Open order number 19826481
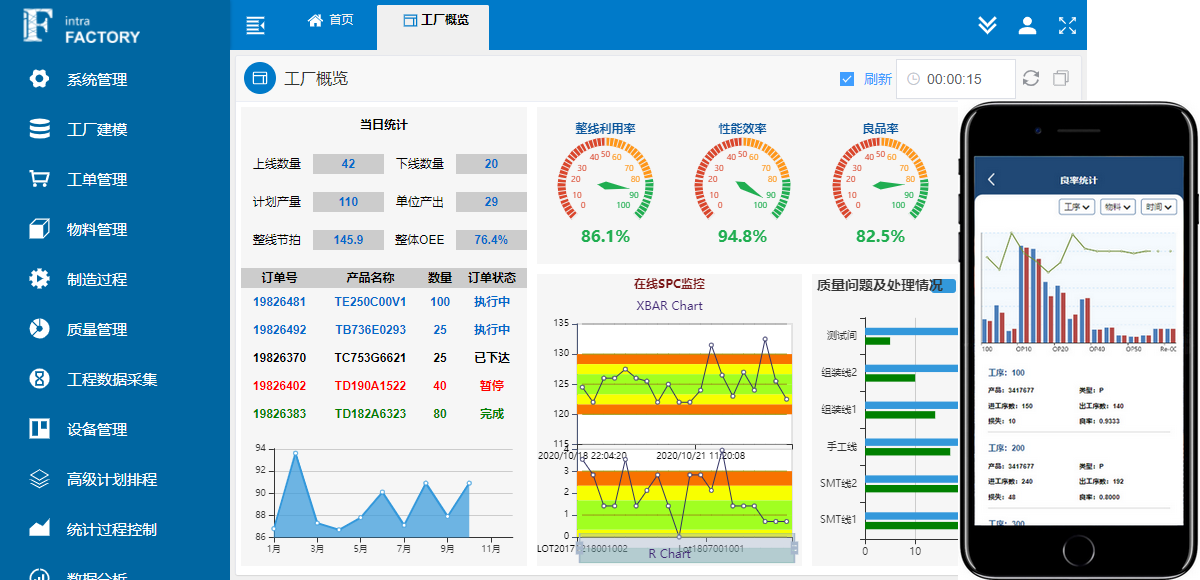Viewport: 1200px width, 580px height. (280, 302)
